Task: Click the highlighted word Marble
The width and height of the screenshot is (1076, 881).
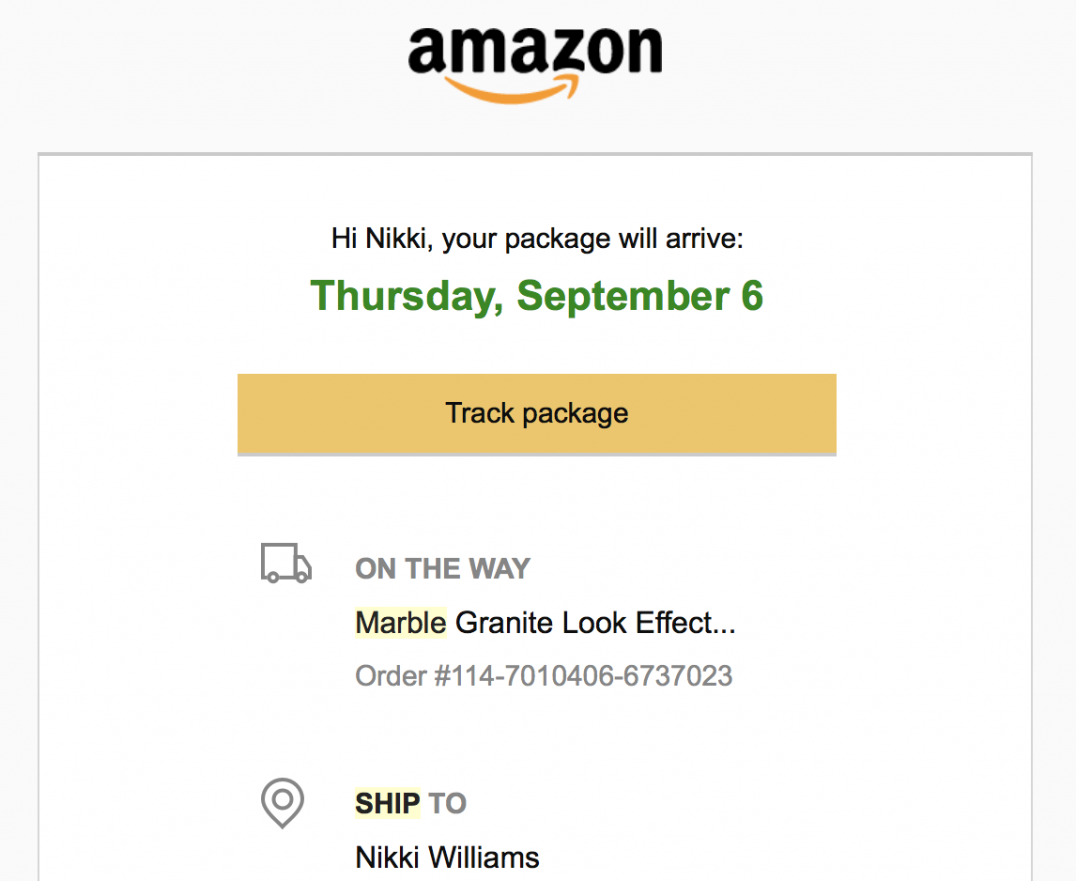Action: point(401,623)
